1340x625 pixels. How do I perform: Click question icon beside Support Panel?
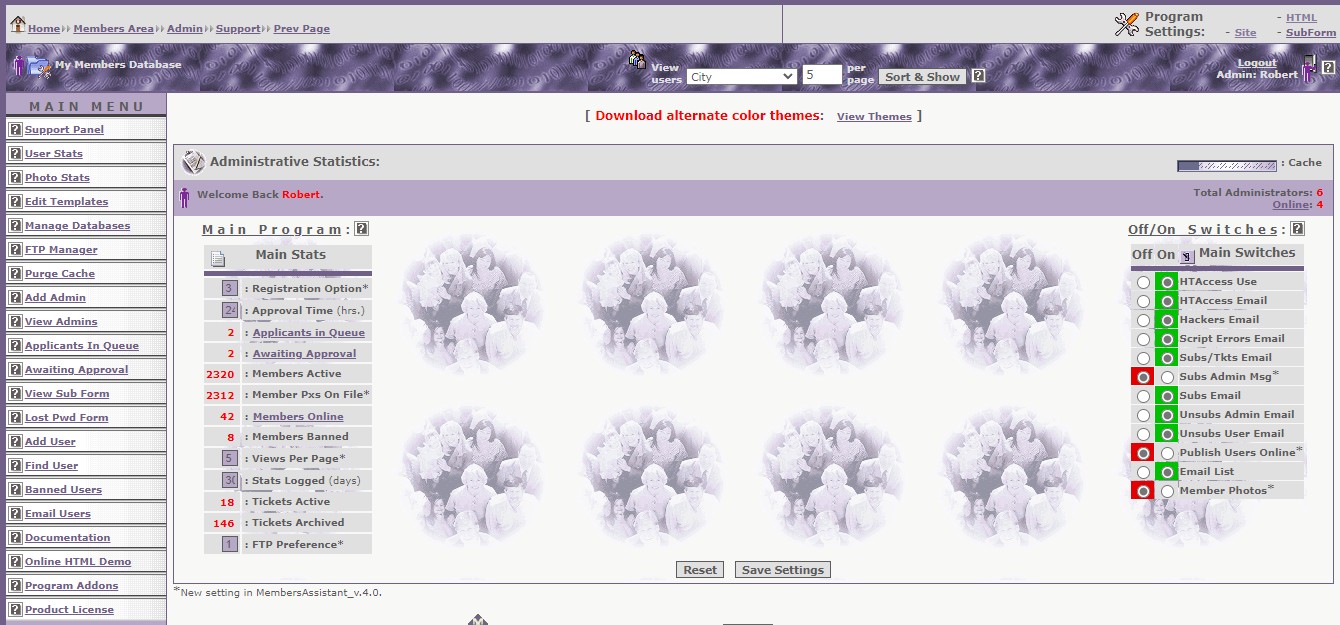click(15, 130)
